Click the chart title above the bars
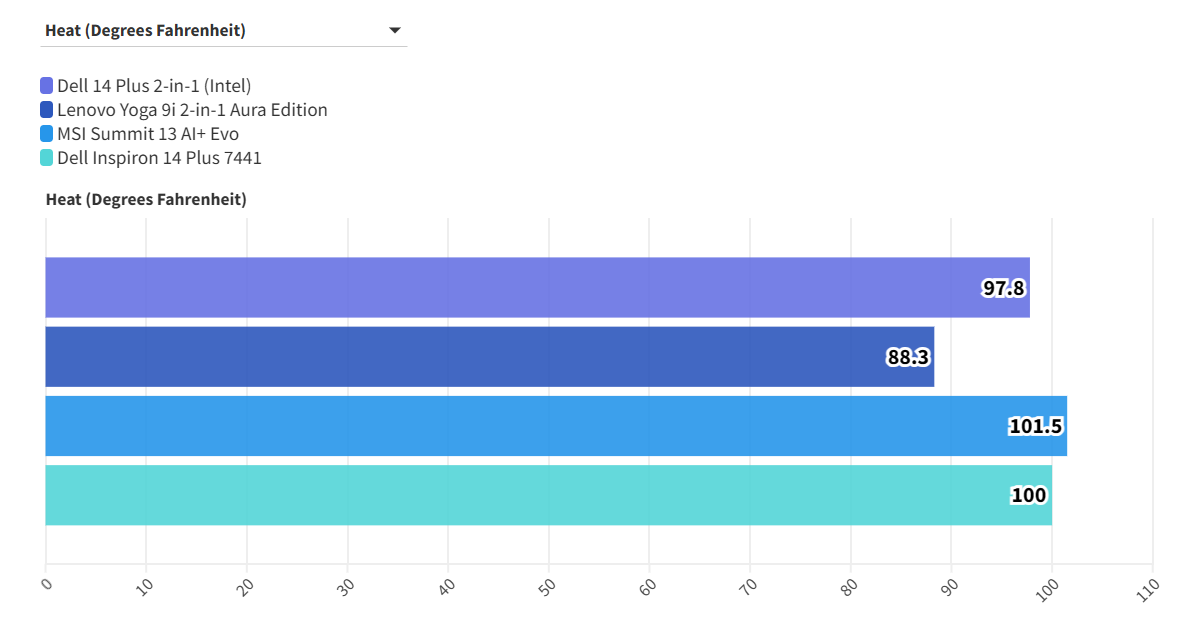The image size is (1198, 624). 146,199
